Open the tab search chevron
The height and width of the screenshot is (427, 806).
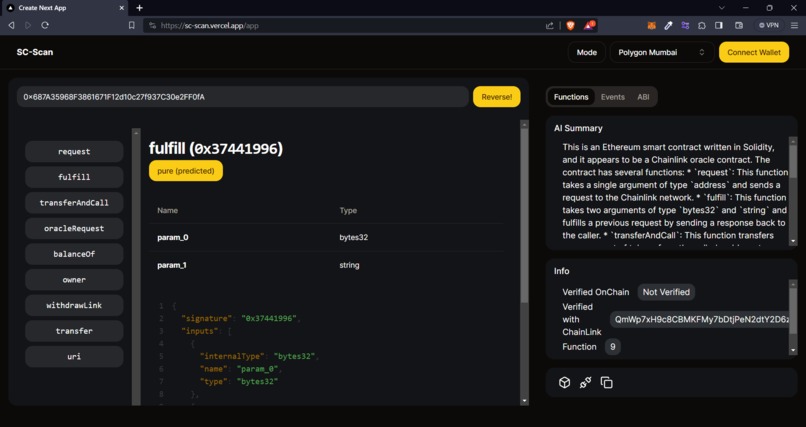coord(722,8)
